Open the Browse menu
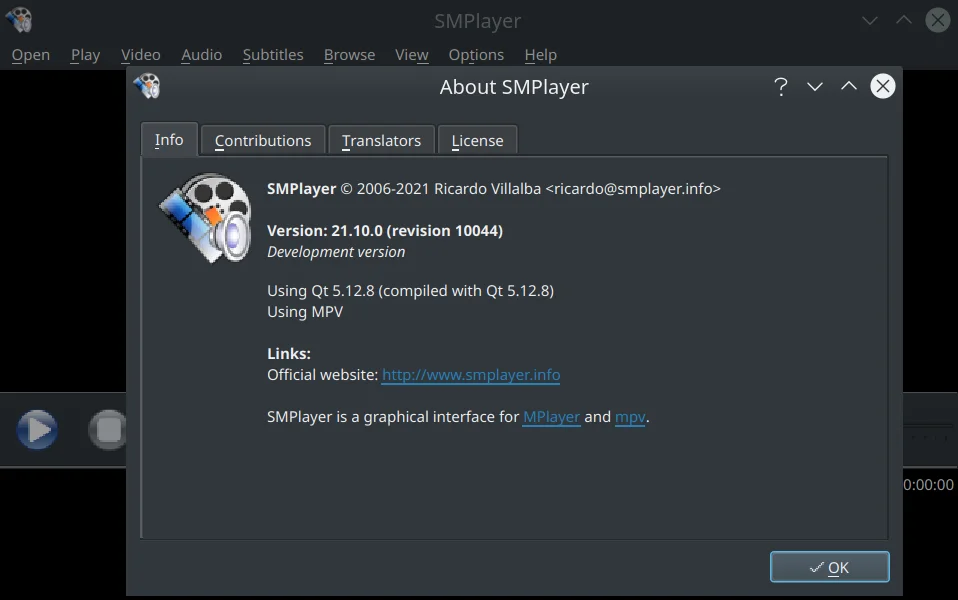Viewport: 958px width, 600px height. 349,55
